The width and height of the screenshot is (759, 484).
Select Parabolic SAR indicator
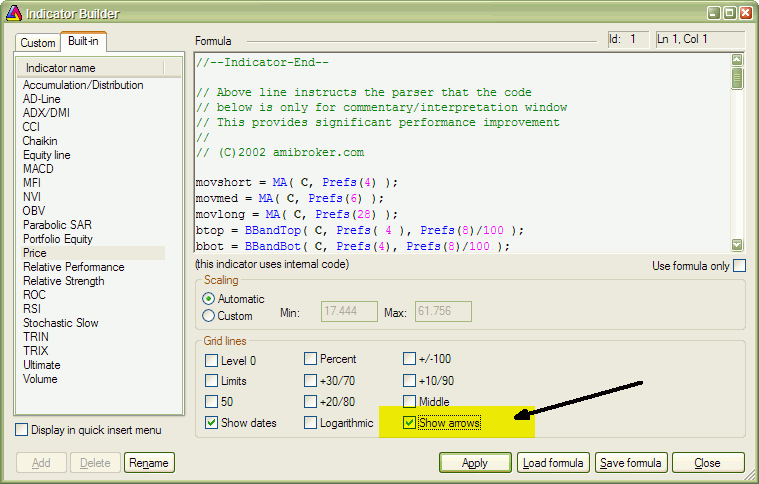[x=57, y=225]
